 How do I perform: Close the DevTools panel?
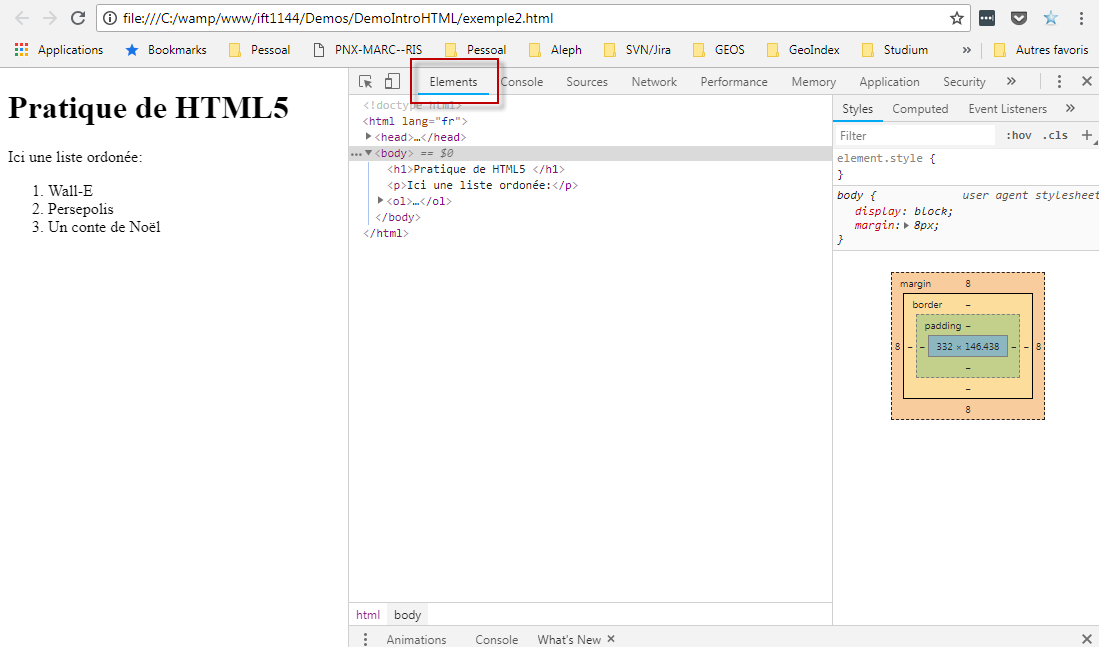tap(1087, 81)
